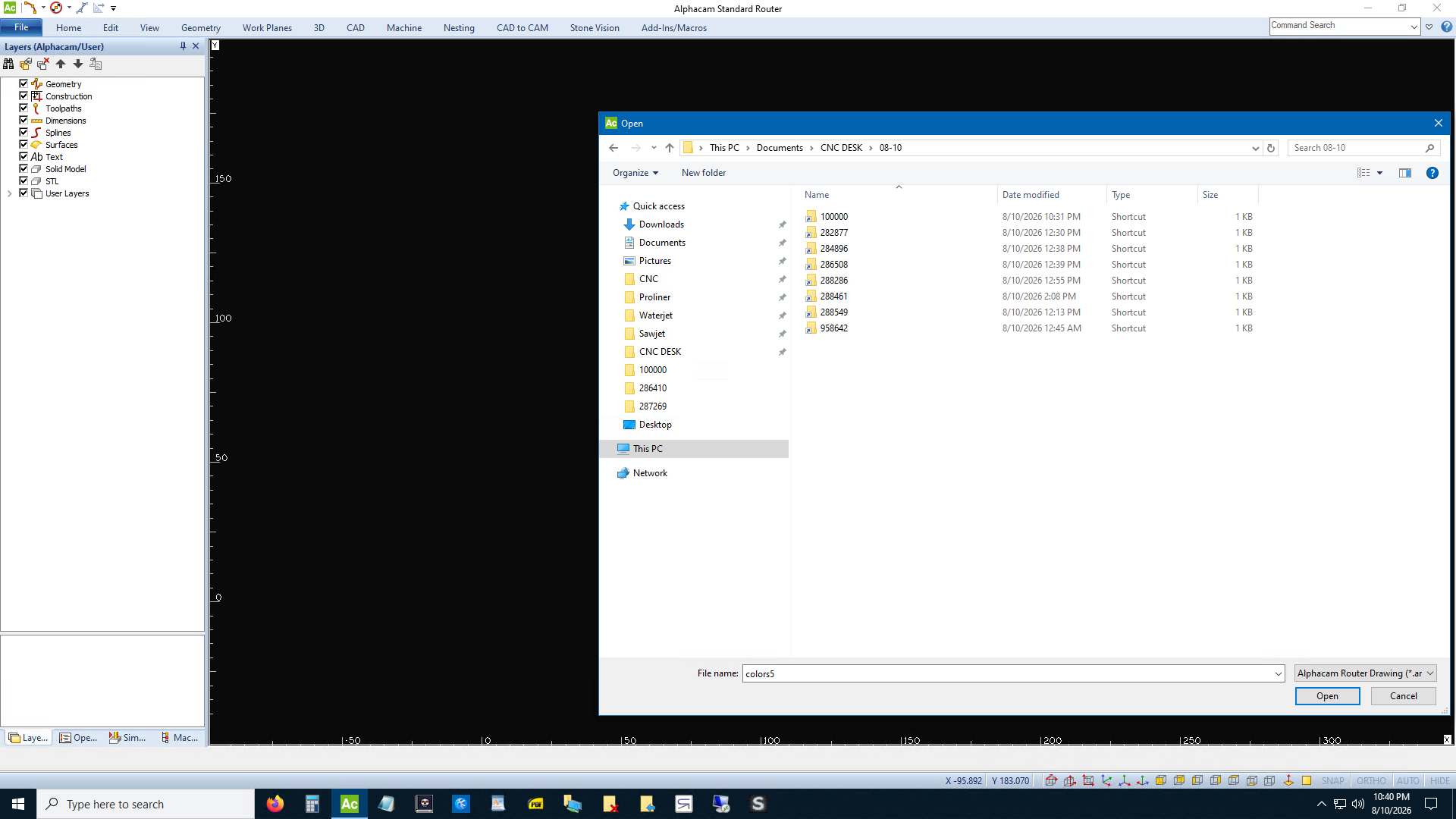Cancel the Open dialog
This screenshot has width=1456, height=819.
pyautogui.click(x=1403, y=696)
